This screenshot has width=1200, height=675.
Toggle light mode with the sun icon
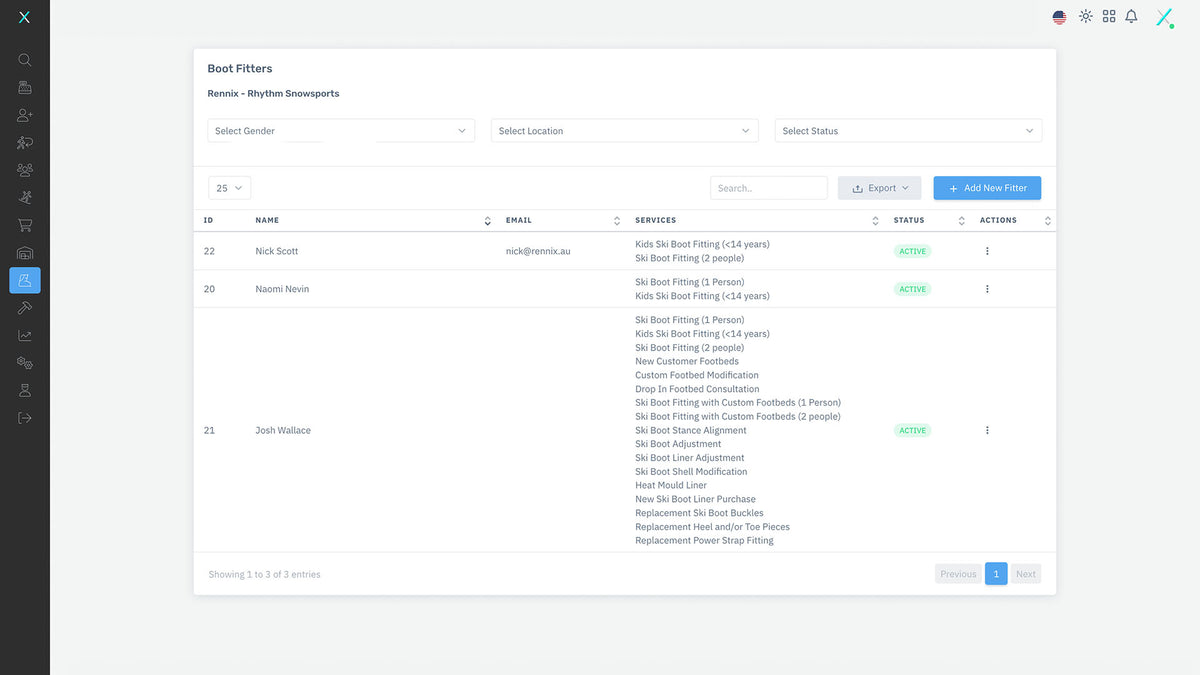[x=1086, y=17]
